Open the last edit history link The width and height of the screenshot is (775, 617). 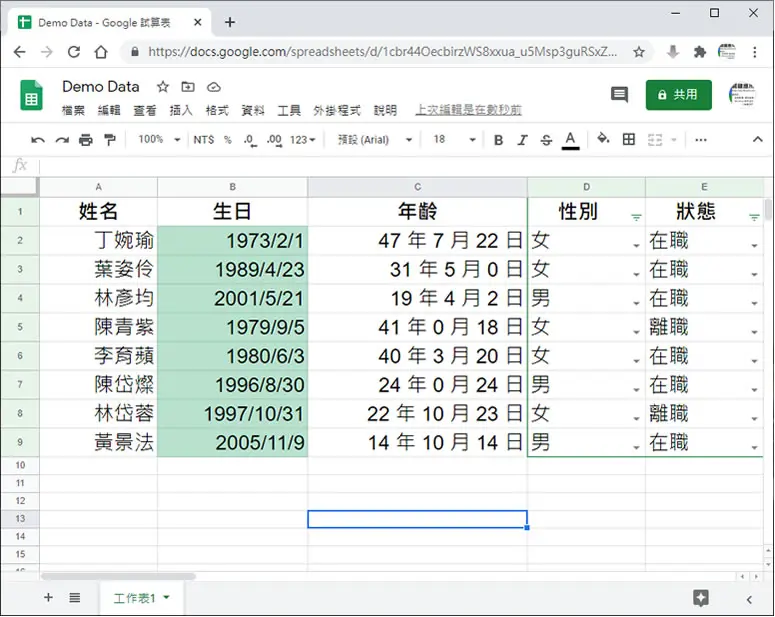468,110
